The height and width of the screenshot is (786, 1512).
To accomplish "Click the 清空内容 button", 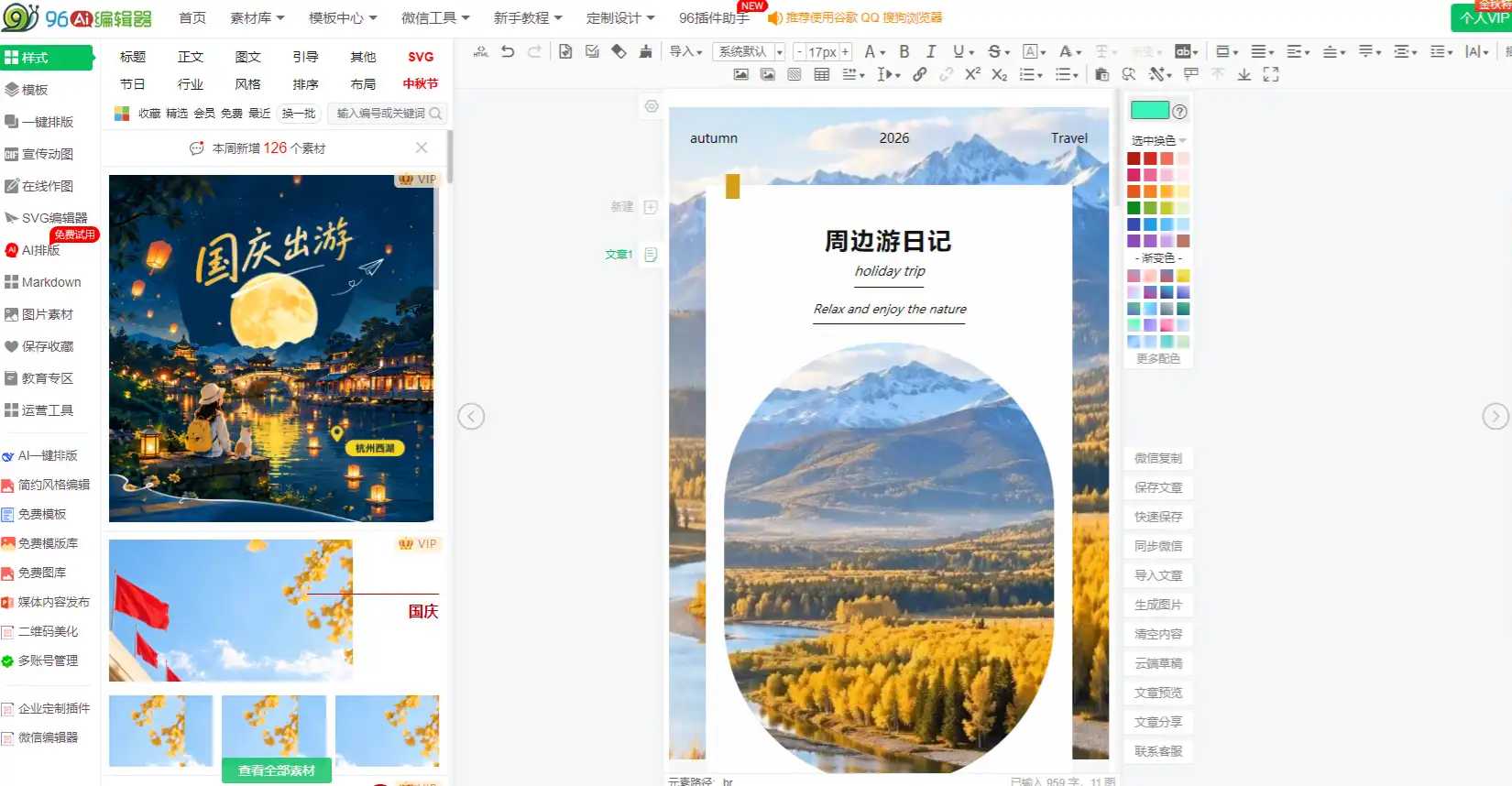I will [x=1158, y=634].
